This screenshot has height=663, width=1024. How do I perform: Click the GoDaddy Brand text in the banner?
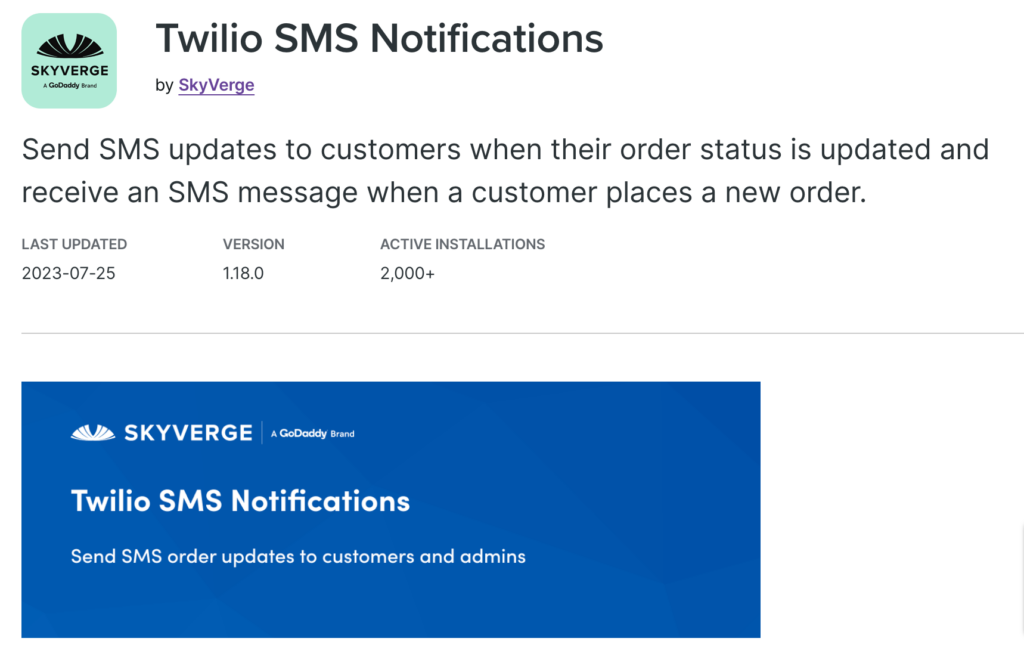(x=312, y=434)
